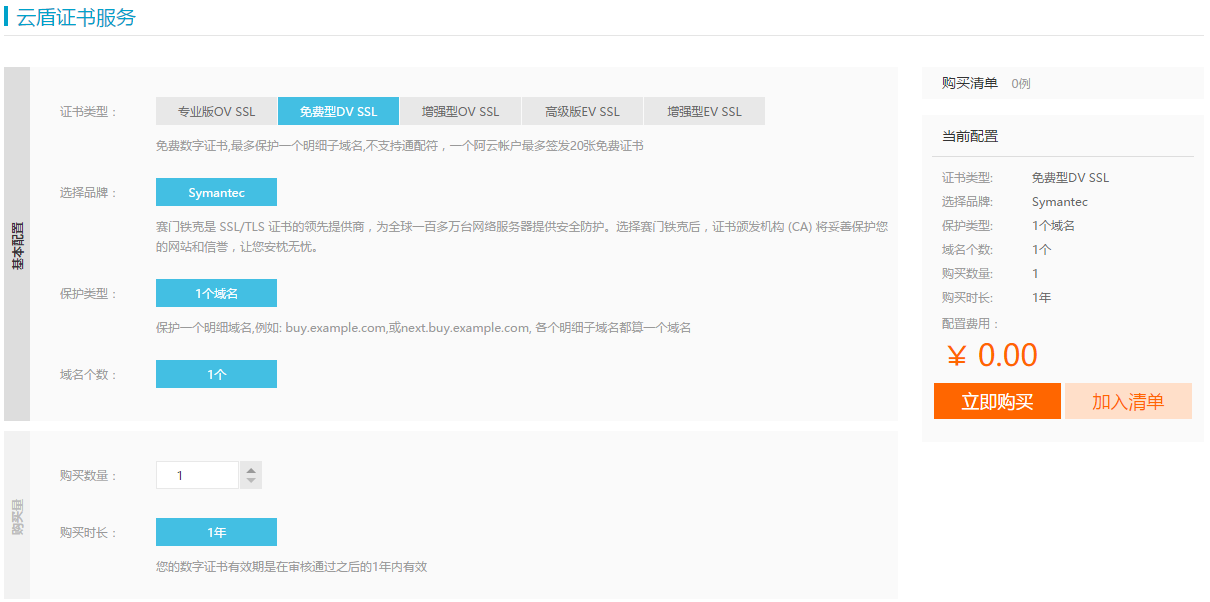Choose the 1个域名 protection type
The height and width of the screenshot is (602, 1210).
point(216,293)
